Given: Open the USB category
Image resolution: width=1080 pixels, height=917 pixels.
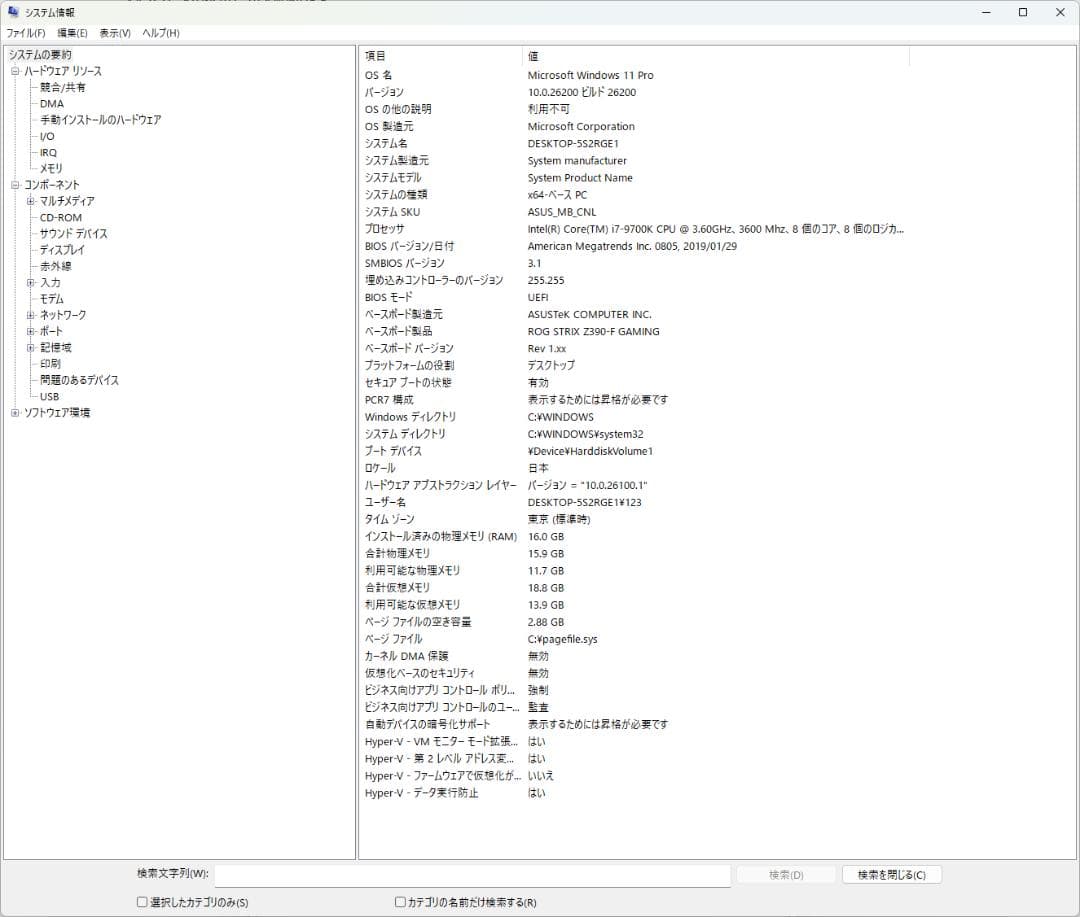Looking at the screenshot, I should [x=48, y=396].
